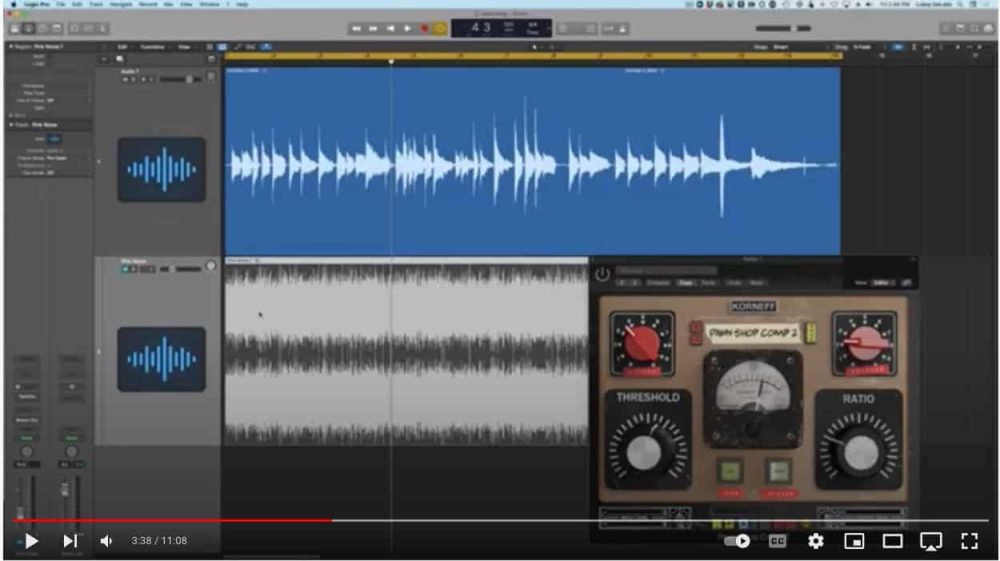The image size is (1000, 561).
Task: Open the Logic Pro application menu
Action: click(36, 4)
